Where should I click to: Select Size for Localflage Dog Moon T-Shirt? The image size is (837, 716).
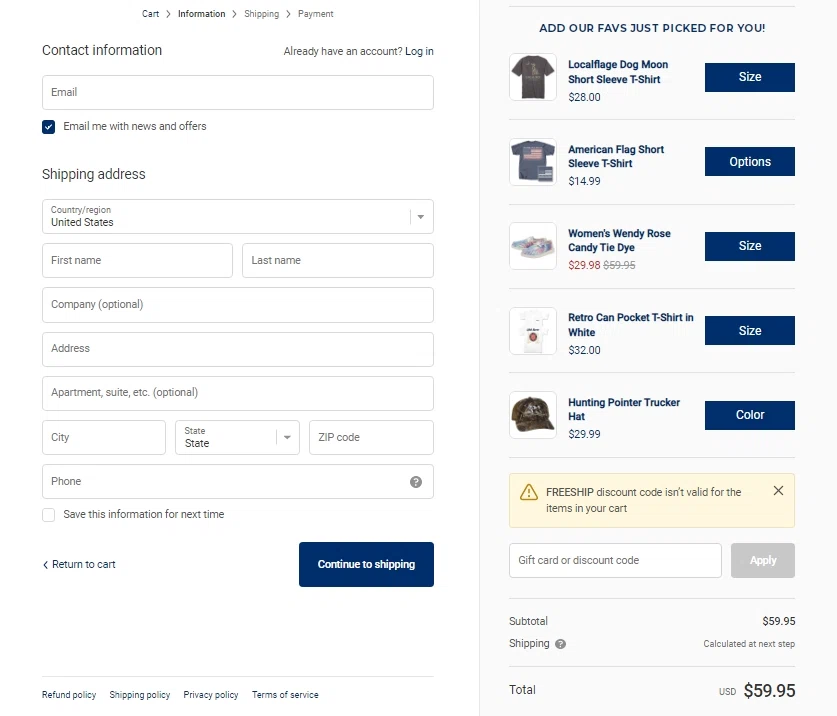pos(749,77)
